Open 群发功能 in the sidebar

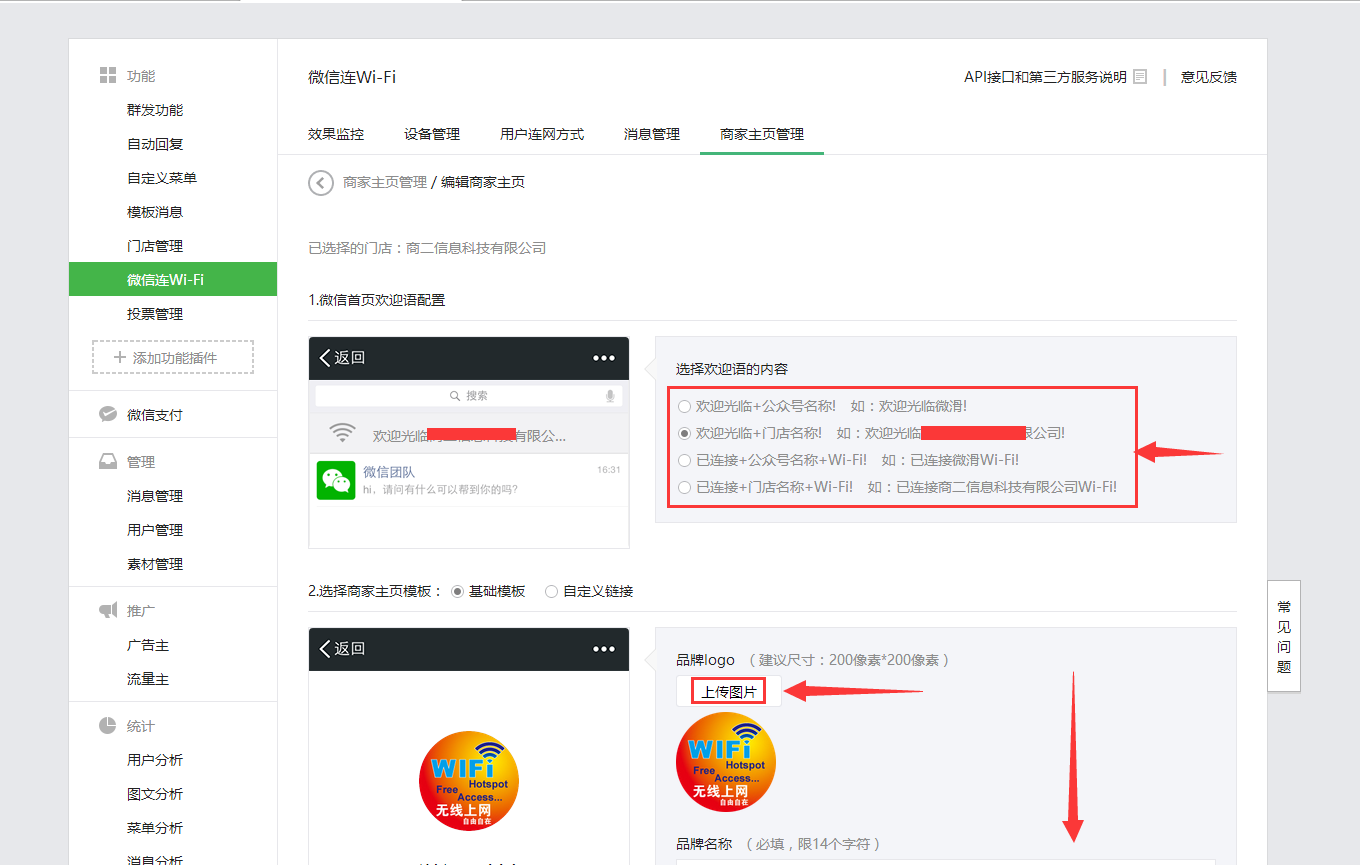(x=155, y=110)
